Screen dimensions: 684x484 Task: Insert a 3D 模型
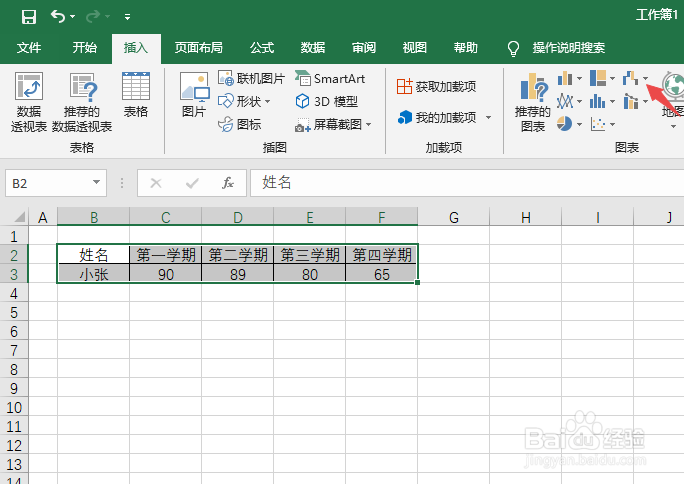pos(327,102)
